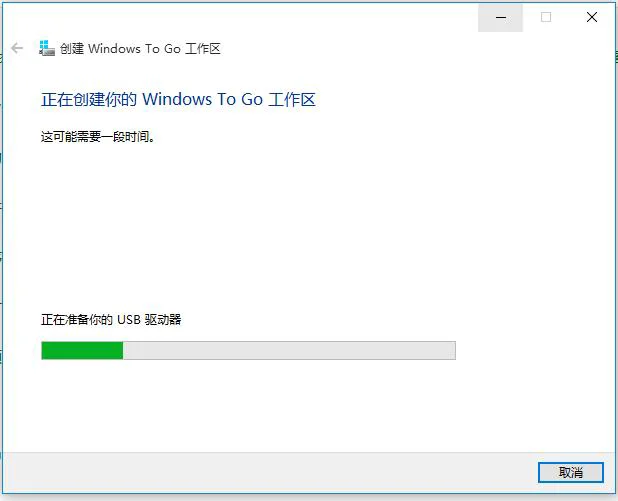
Task: Click the edge where green progress meets gray
Action: click(x=123, y=350)
